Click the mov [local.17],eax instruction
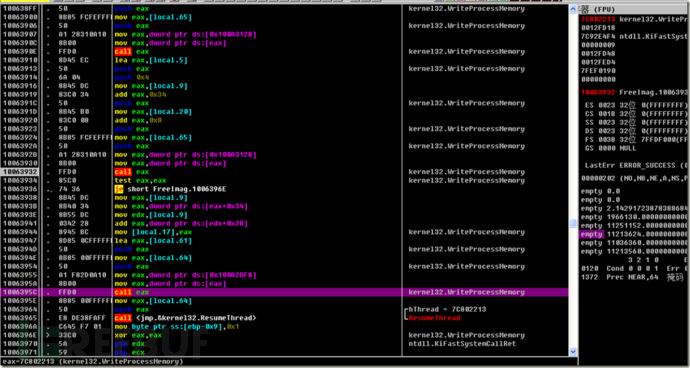This screenshot has height=368, width=690. (x=153, y=232)
